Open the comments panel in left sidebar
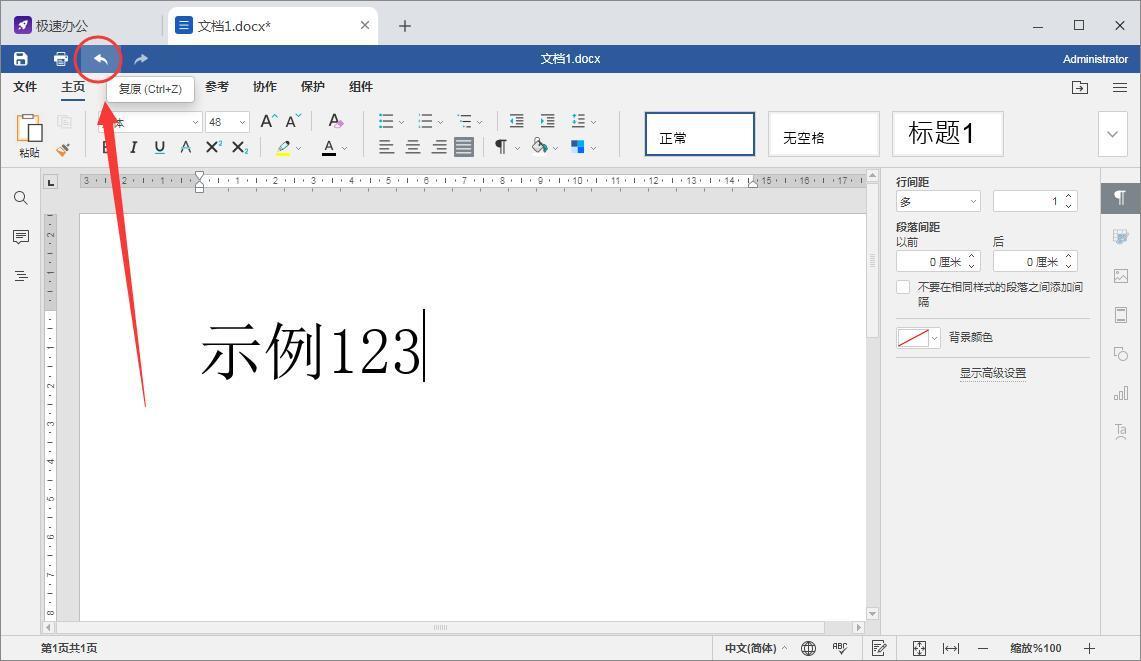 (x=20, y=237)
